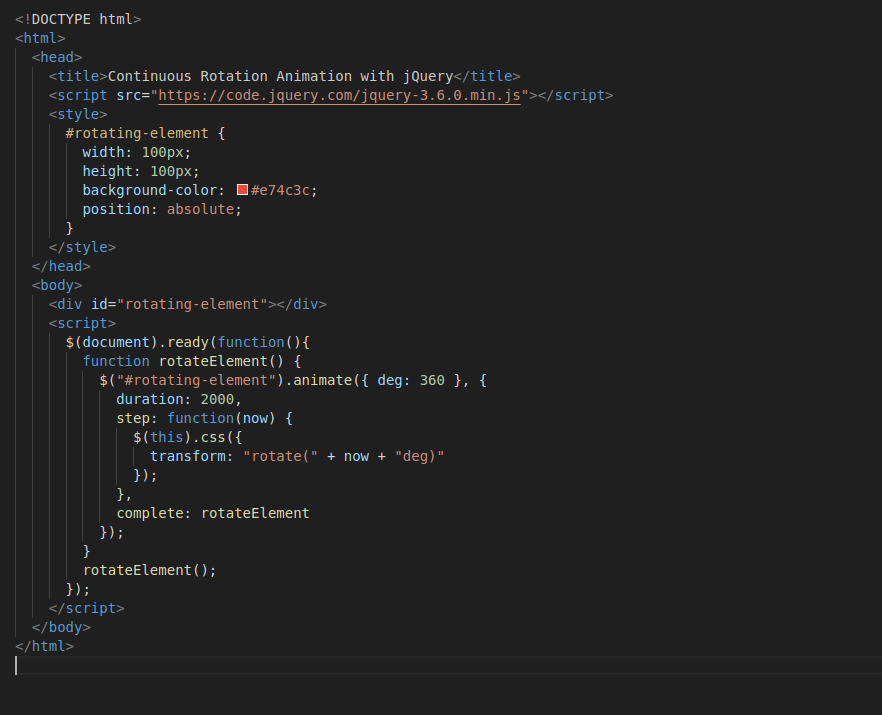Click the text cursor at the bottom empty line
Viewport: 882px width, 715px height.
point(17,666)
